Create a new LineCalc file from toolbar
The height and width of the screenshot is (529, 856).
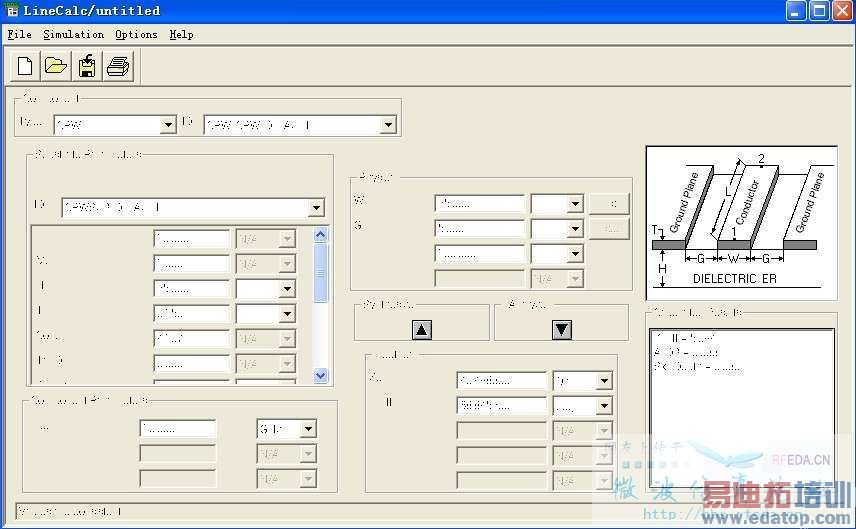25,67
